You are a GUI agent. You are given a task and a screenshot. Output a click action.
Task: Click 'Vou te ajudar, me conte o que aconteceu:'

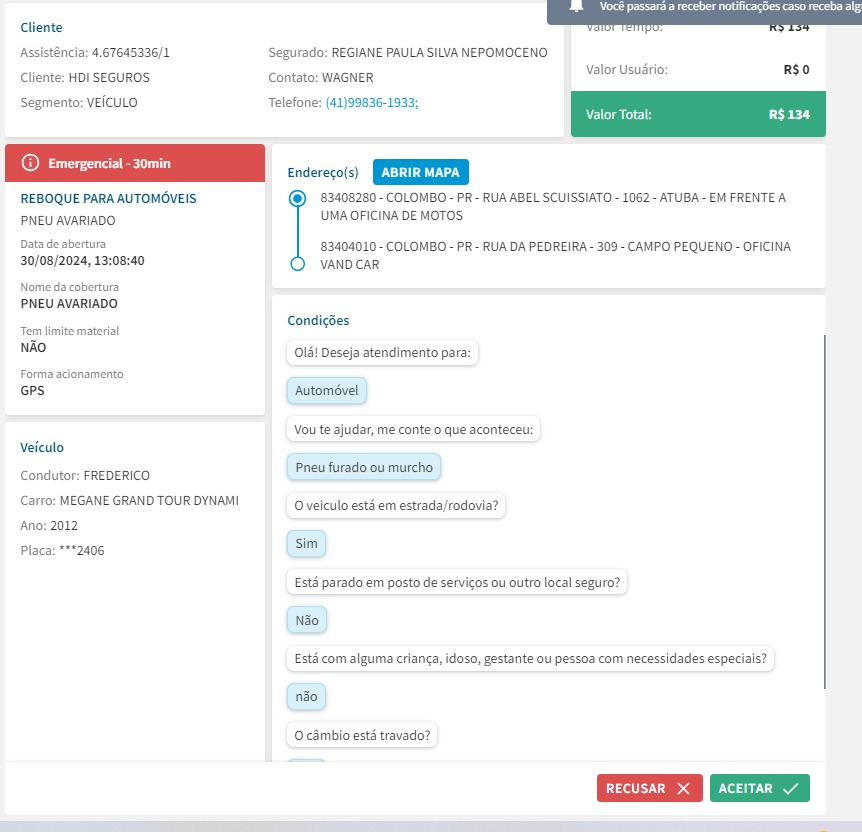point(413,429)
